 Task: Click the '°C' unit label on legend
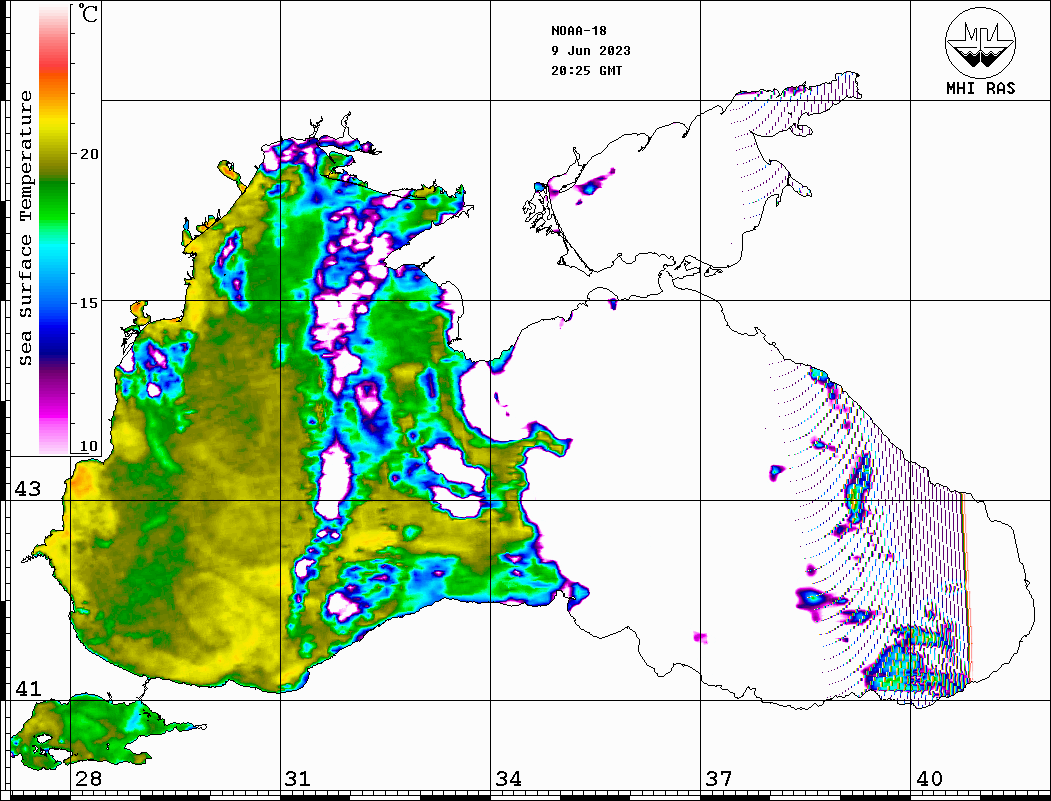pyautogui.click(x=88, y=13)
